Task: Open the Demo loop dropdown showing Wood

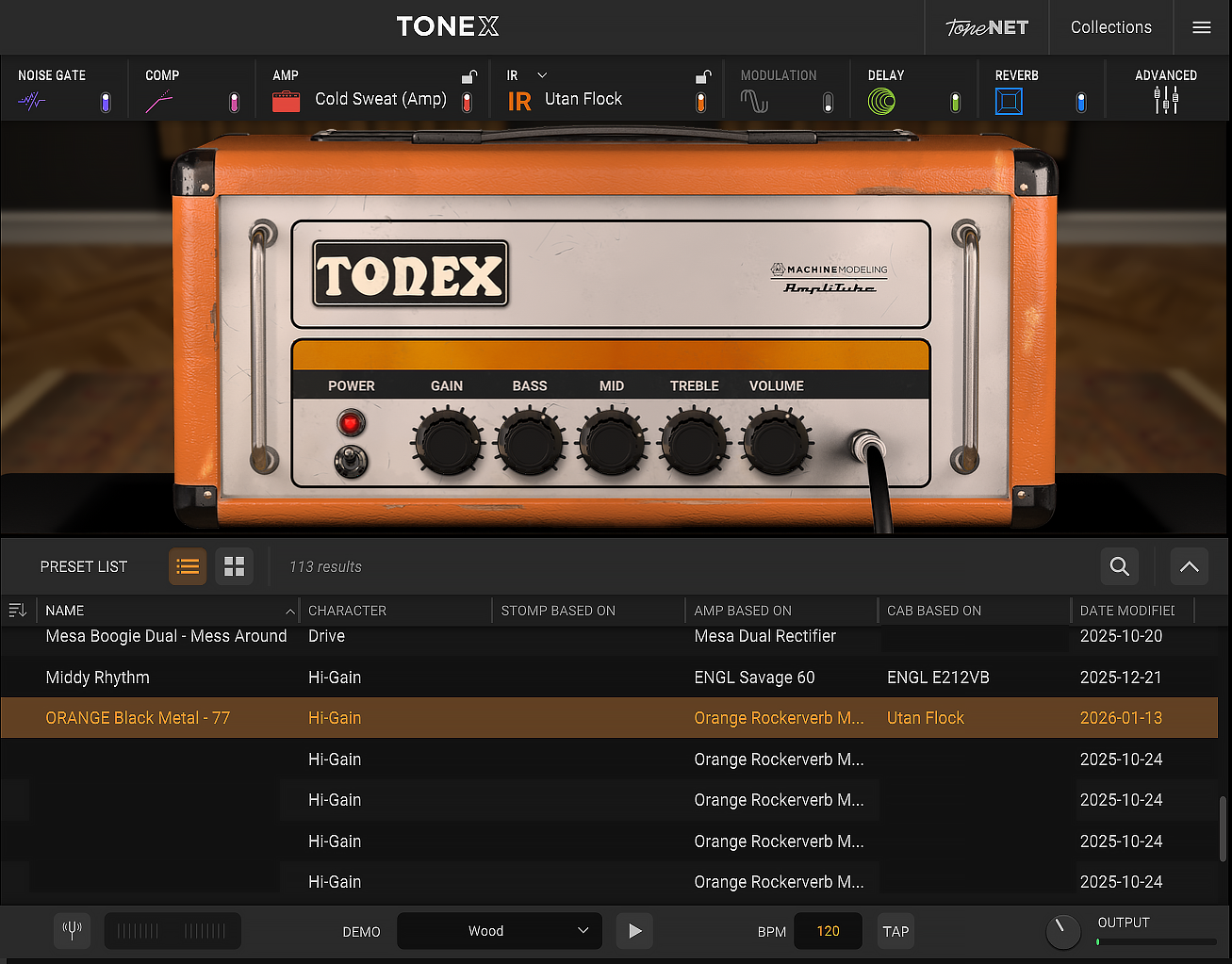Action: (500, 931)
